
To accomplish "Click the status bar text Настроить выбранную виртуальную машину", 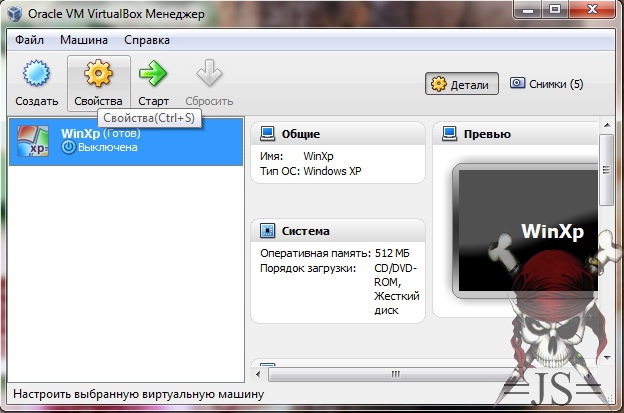I will [x=138, y=394].
